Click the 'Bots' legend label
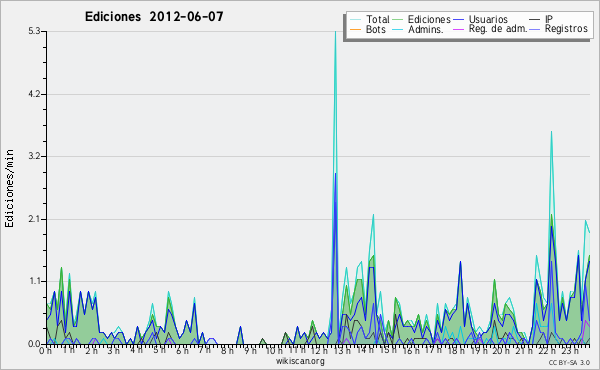Viewport: 600px width, 370px height. (376, 29)
